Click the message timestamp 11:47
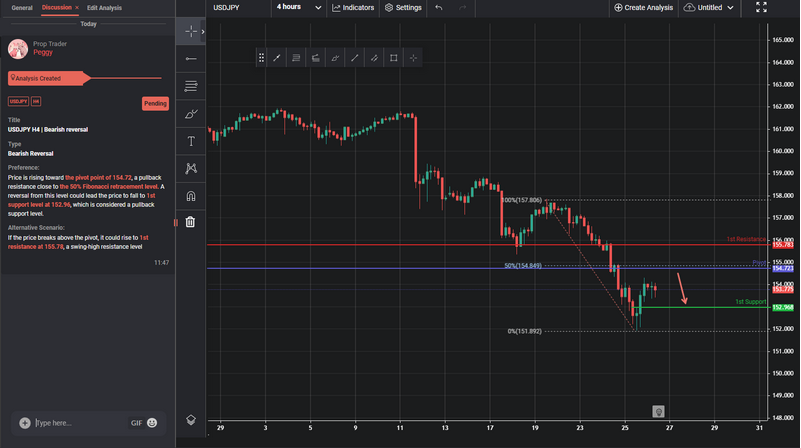 161,263
